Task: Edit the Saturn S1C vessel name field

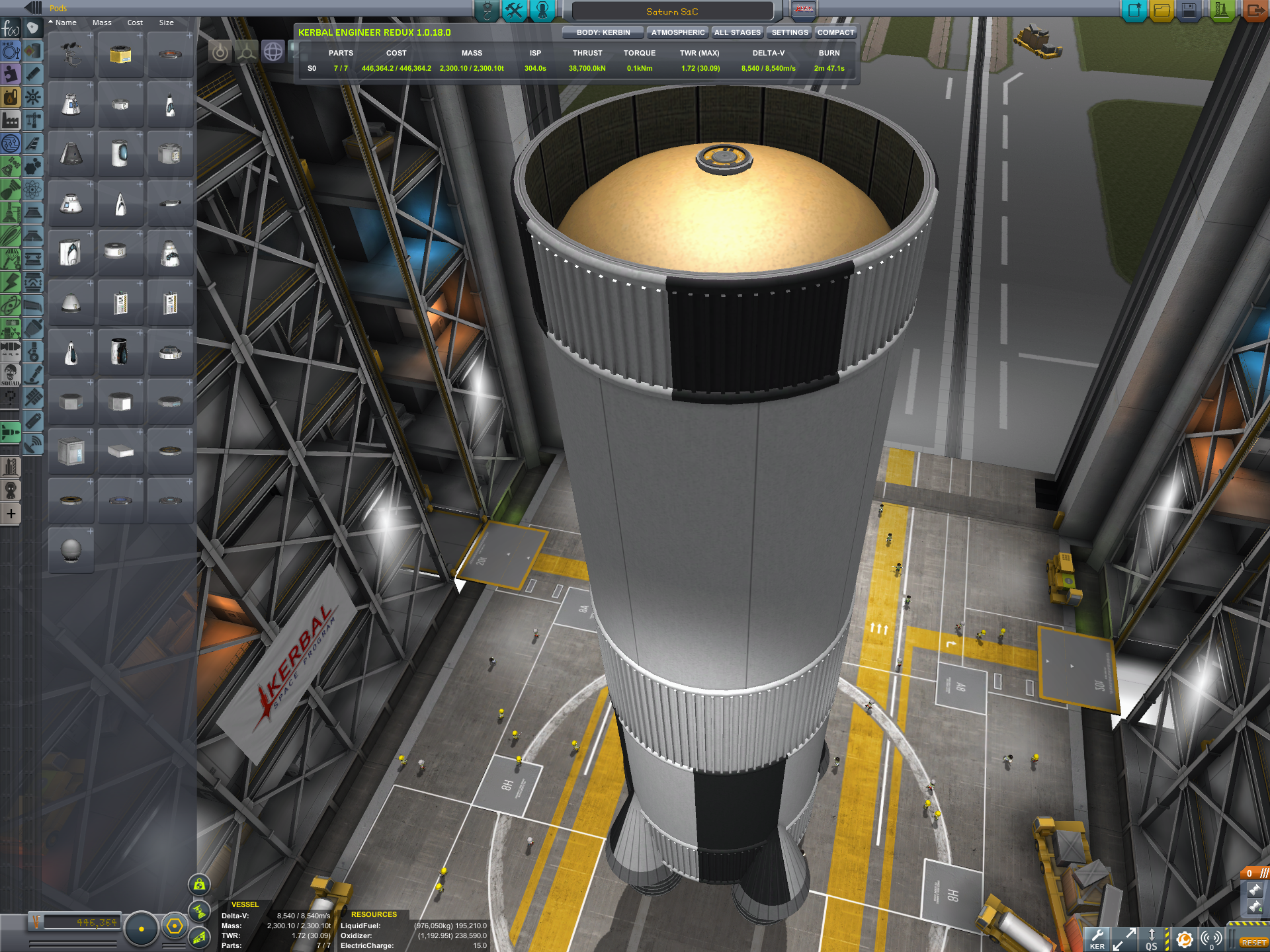Action: [x=672, y=11]
